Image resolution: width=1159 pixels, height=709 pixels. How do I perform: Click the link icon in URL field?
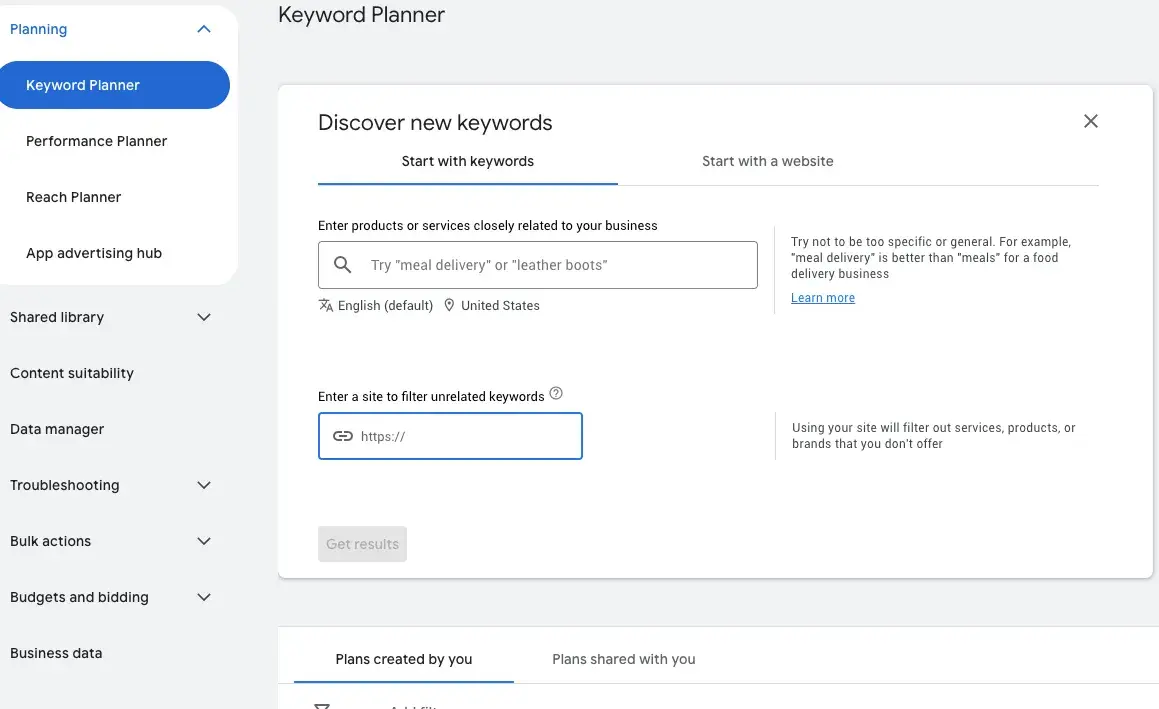coord(342,436)
